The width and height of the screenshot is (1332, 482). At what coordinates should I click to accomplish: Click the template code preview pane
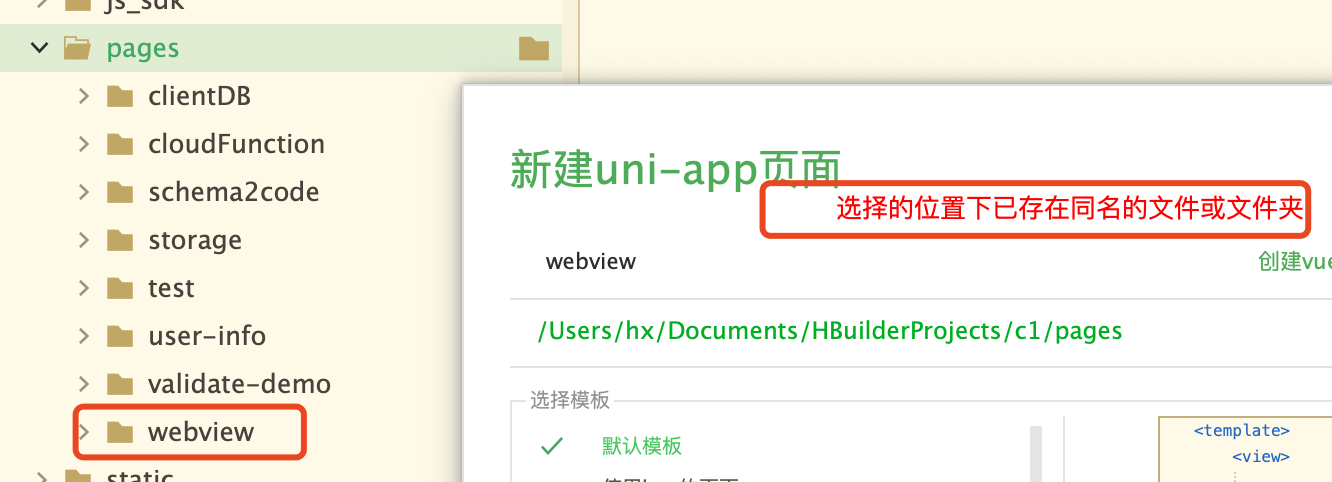click(1245, 450)
